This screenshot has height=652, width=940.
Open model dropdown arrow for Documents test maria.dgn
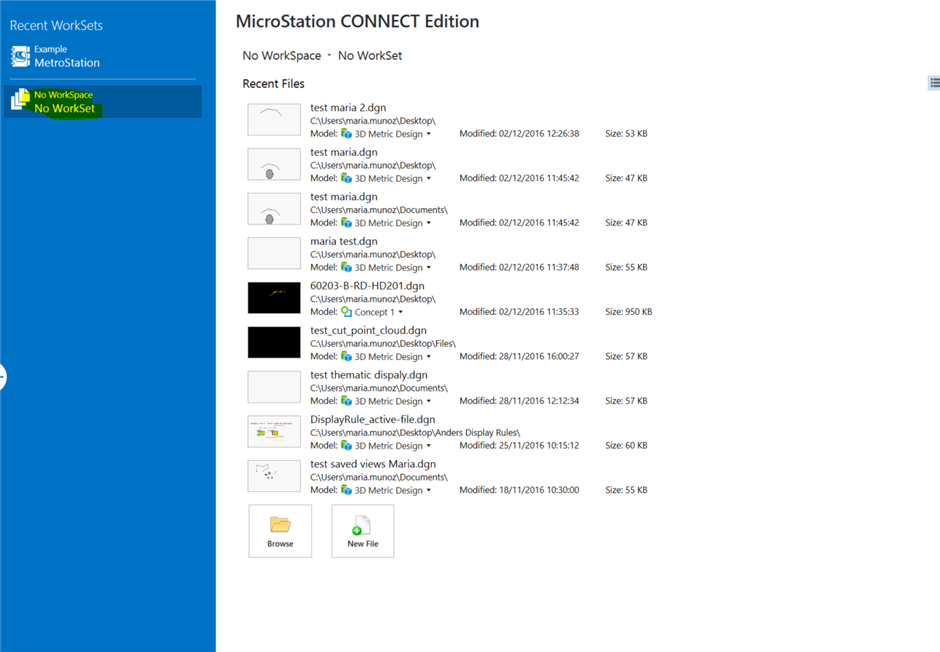coord(429,223)
